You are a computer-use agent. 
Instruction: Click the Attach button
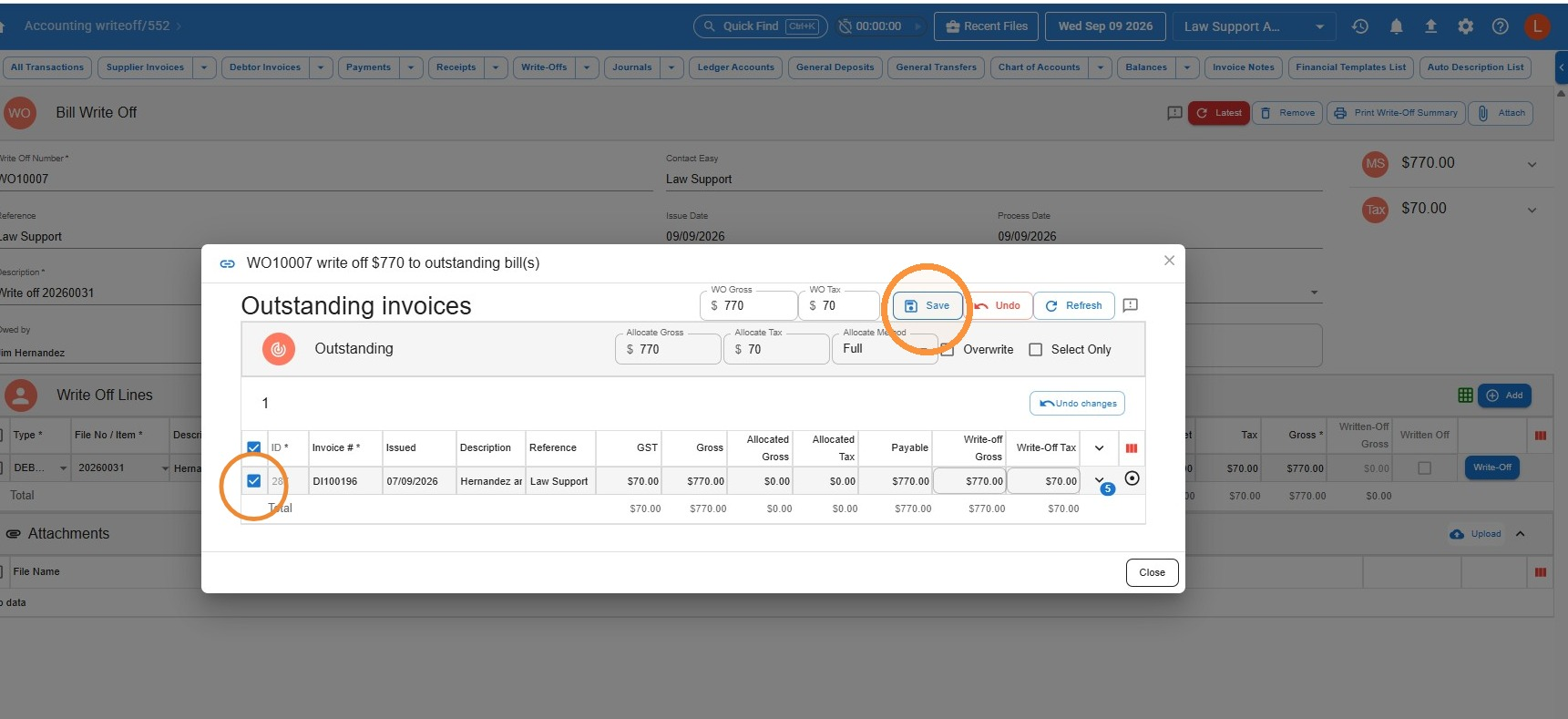coord(1501,113)
